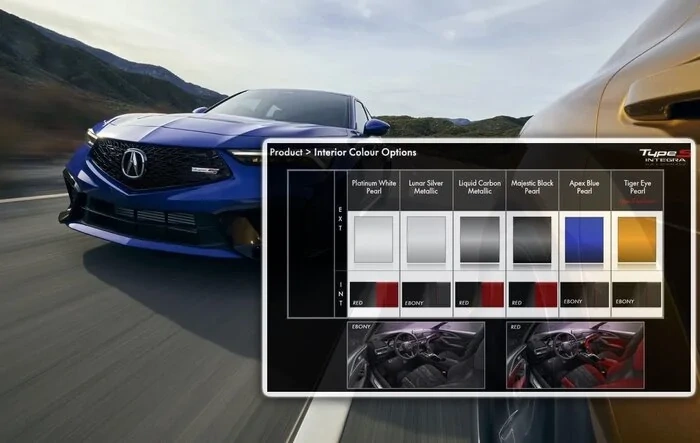Open the Ebony interior cabin photo
Screen dimensions: 700x443
point(416,355)
